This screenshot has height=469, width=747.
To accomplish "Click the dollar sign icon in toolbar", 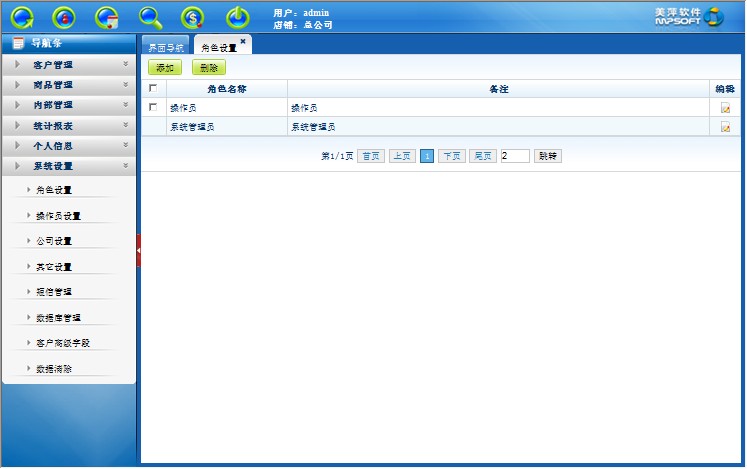I will coord(193,16).
